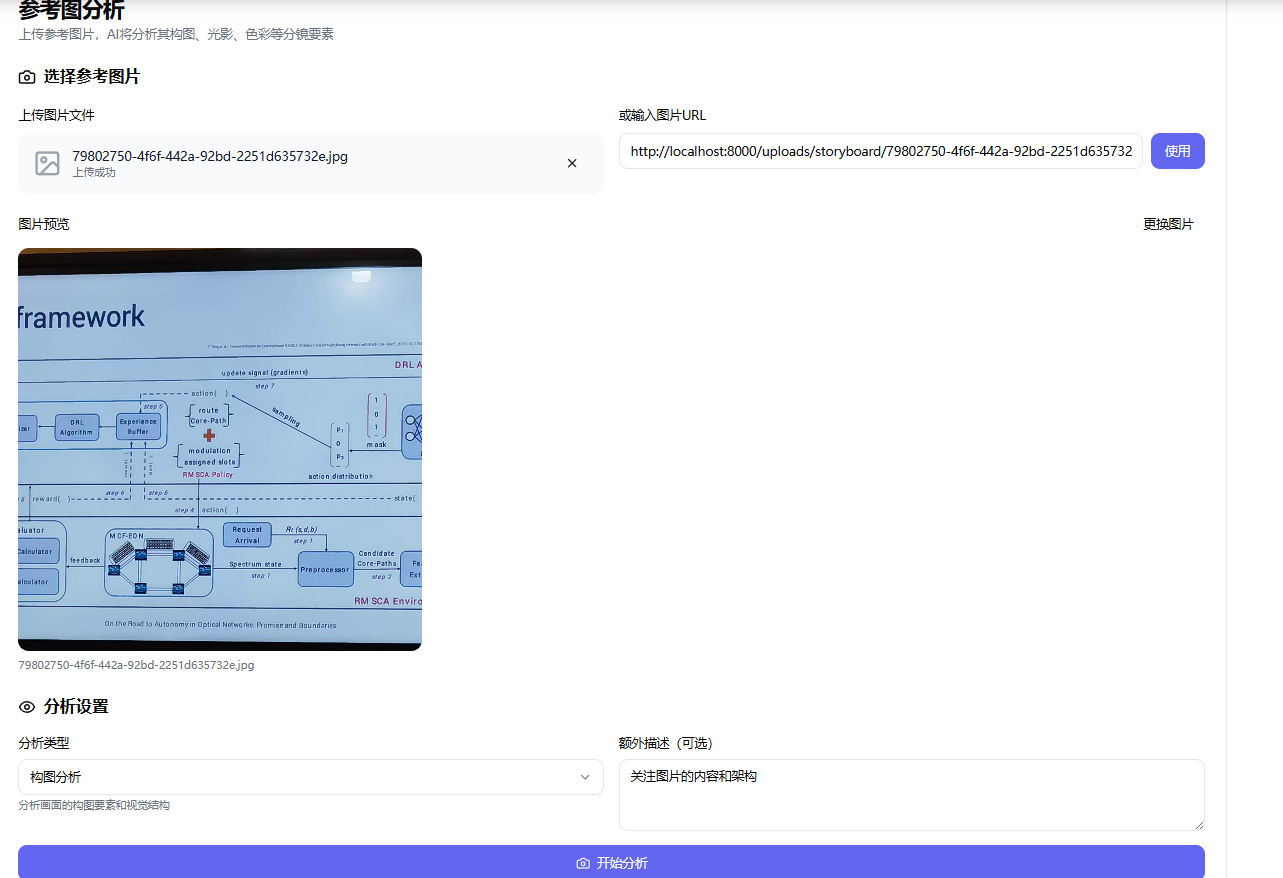Click the image file icon beside the uploaded filename
This screenshot has height=878, width=1283.
[x=47, y=163]
